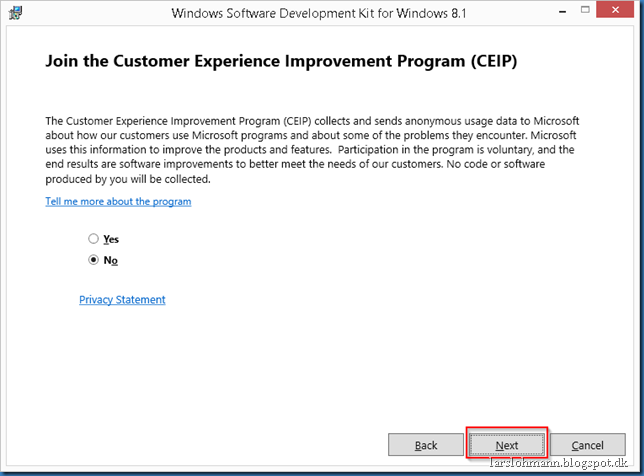Close the SDK setup window
The image size is (644, 476).
(615, 10)
